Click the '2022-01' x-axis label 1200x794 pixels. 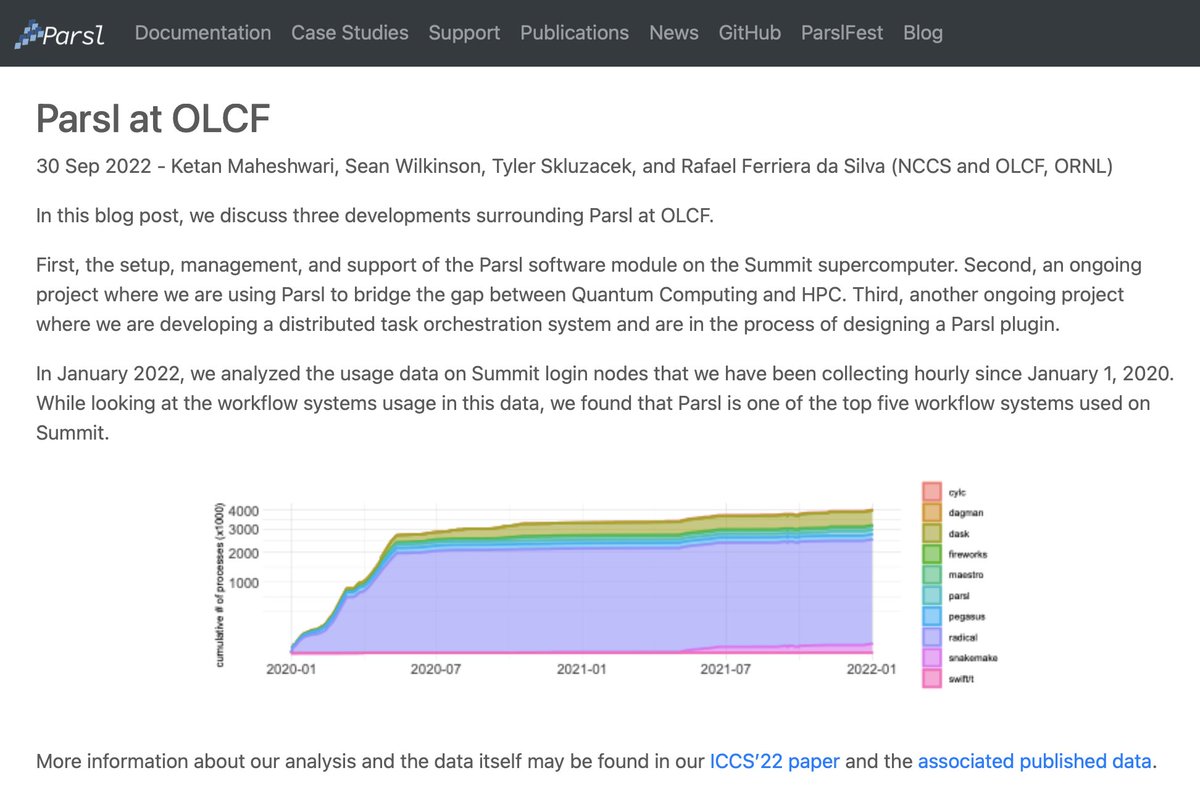872,669
